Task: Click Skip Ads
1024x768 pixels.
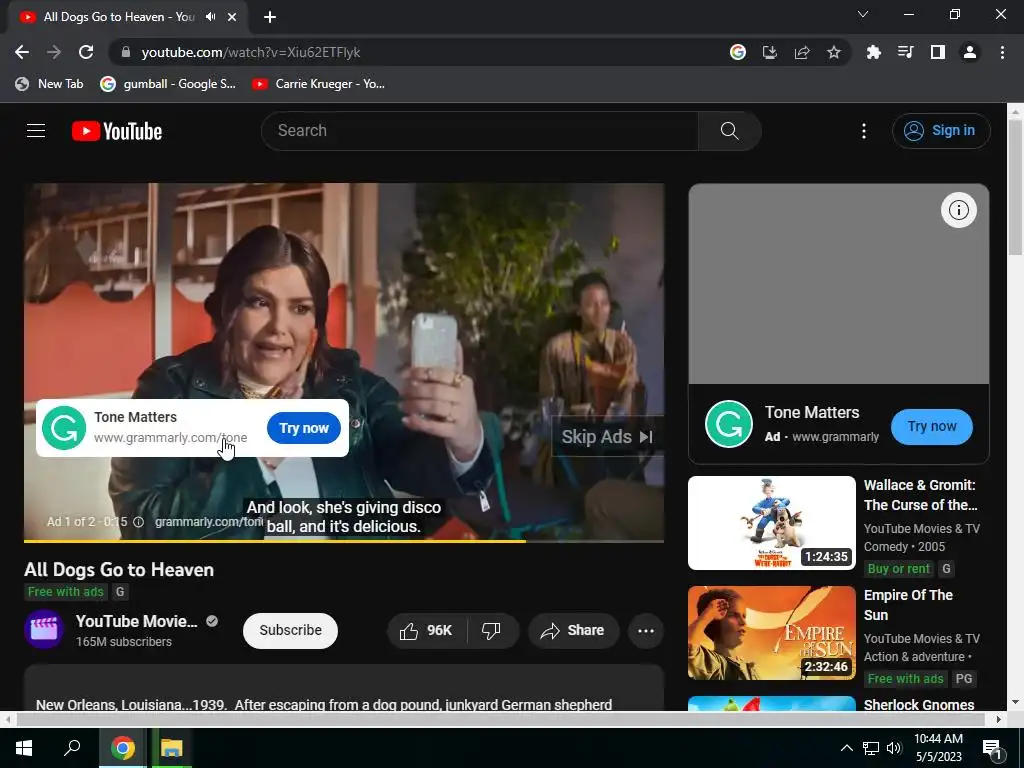Action: coord(607,436)
